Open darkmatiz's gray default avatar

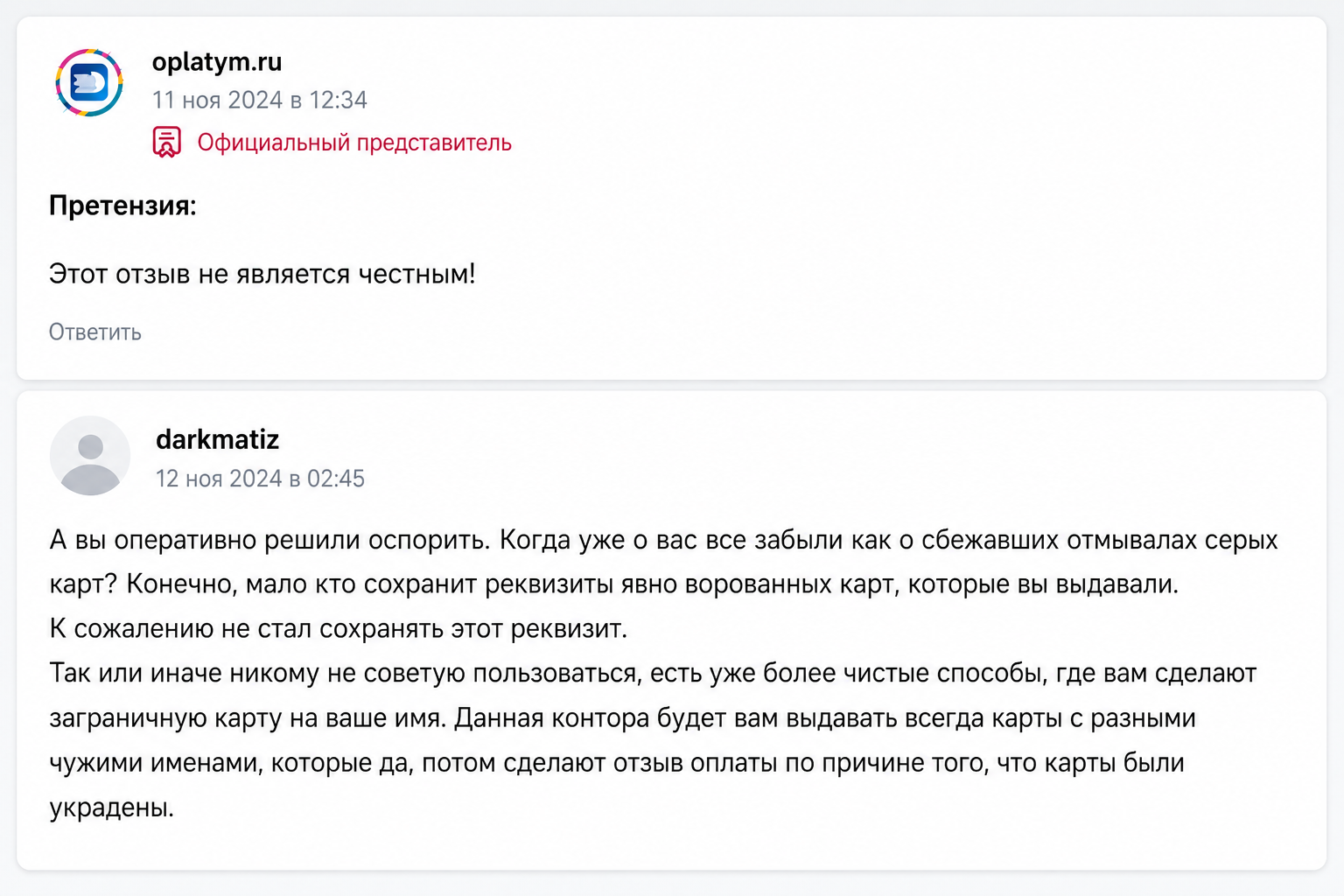[90, 456]
